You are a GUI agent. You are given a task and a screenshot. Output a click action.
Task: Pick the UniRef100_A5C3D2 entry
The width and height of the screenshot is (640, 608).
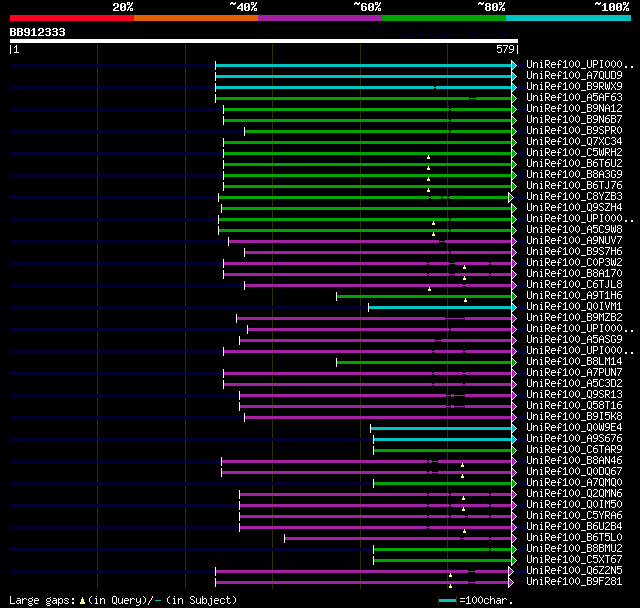(574, 384)
